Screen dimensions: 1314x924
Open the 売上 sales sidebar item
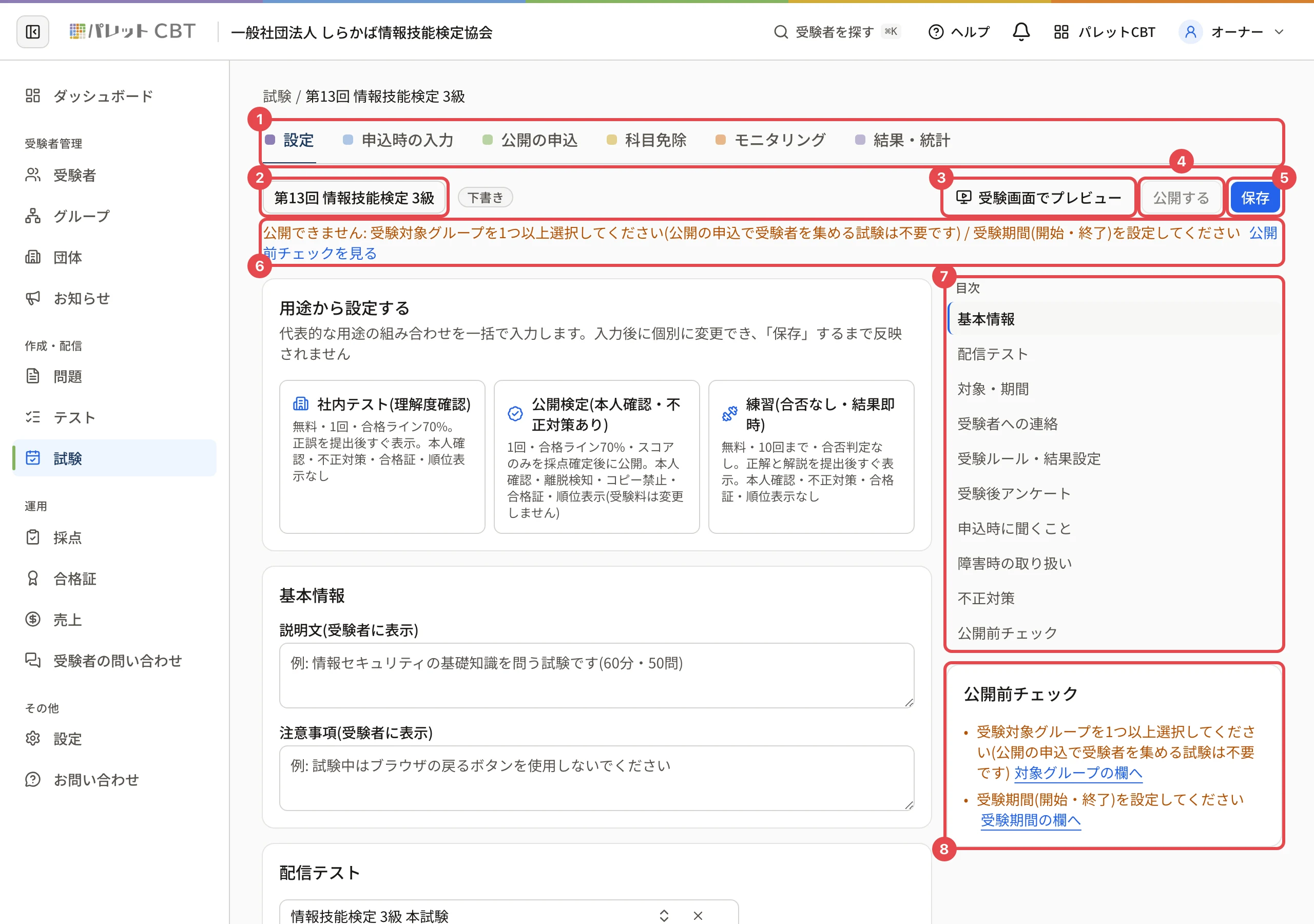pyautogui.click(x=114, y=620)
